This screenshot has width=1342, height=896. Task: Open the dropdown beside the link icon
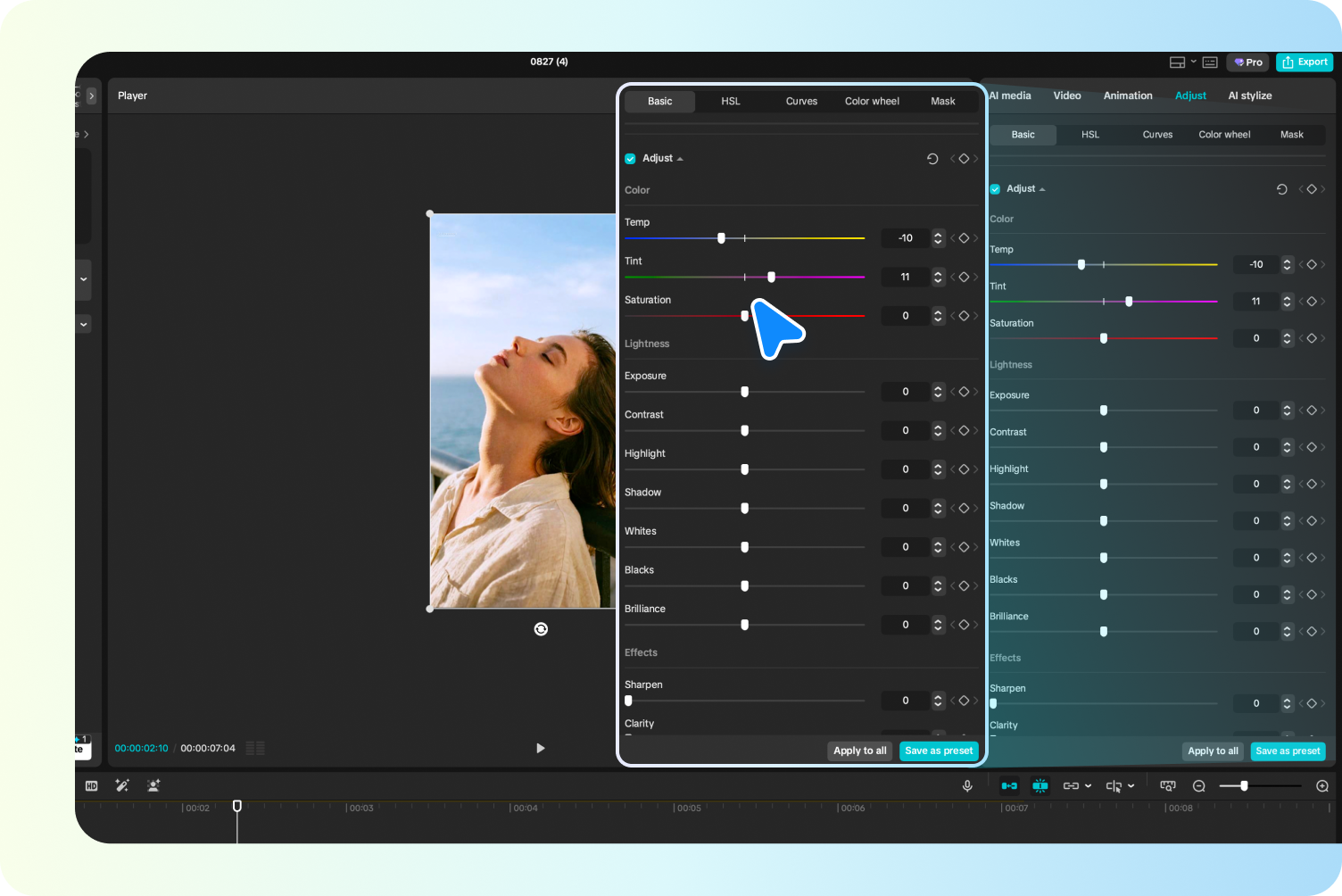[x=1089, y=786]
